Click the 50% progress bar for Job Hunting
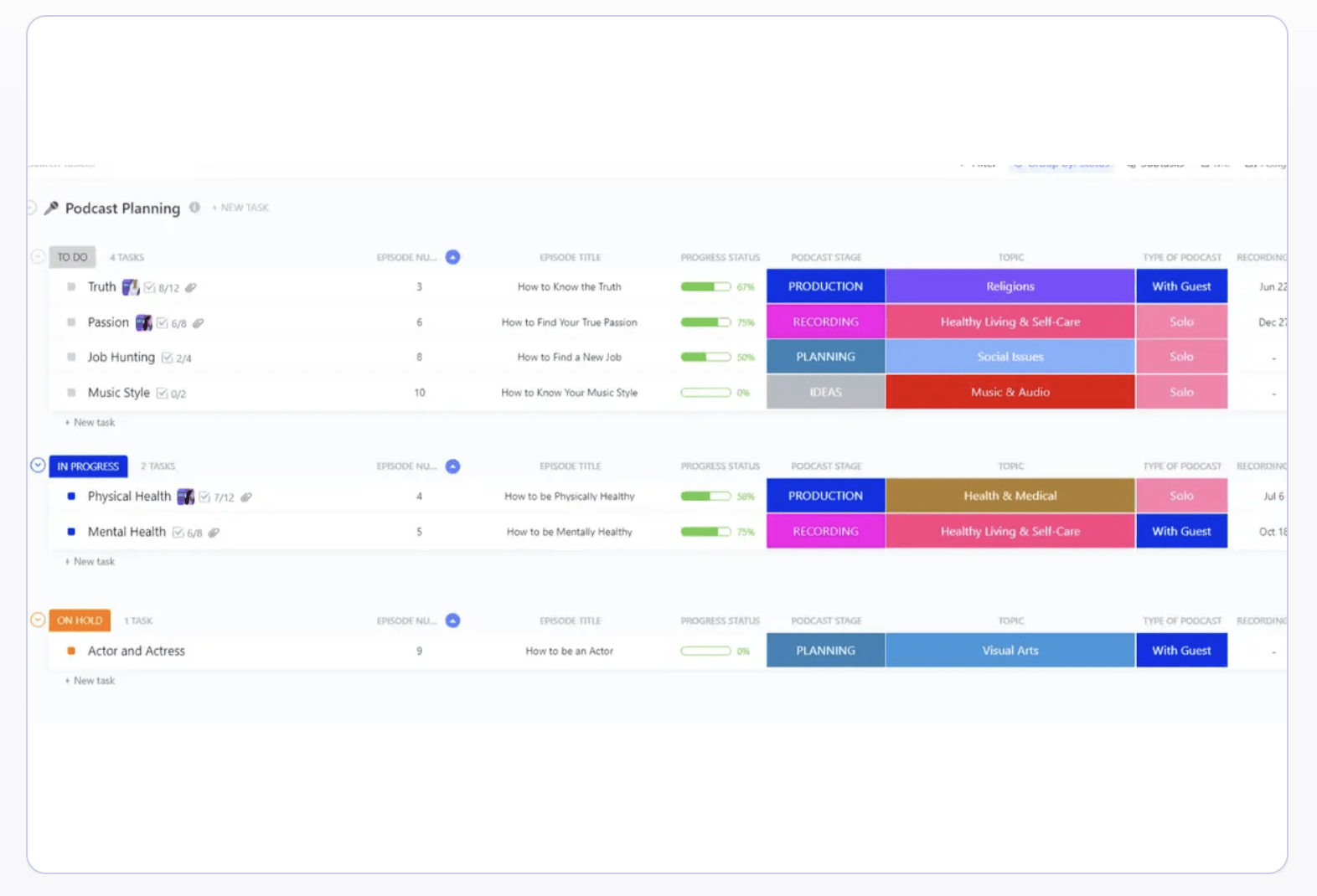This screenshot has width=1317, height=896. (x=705, y=357)
